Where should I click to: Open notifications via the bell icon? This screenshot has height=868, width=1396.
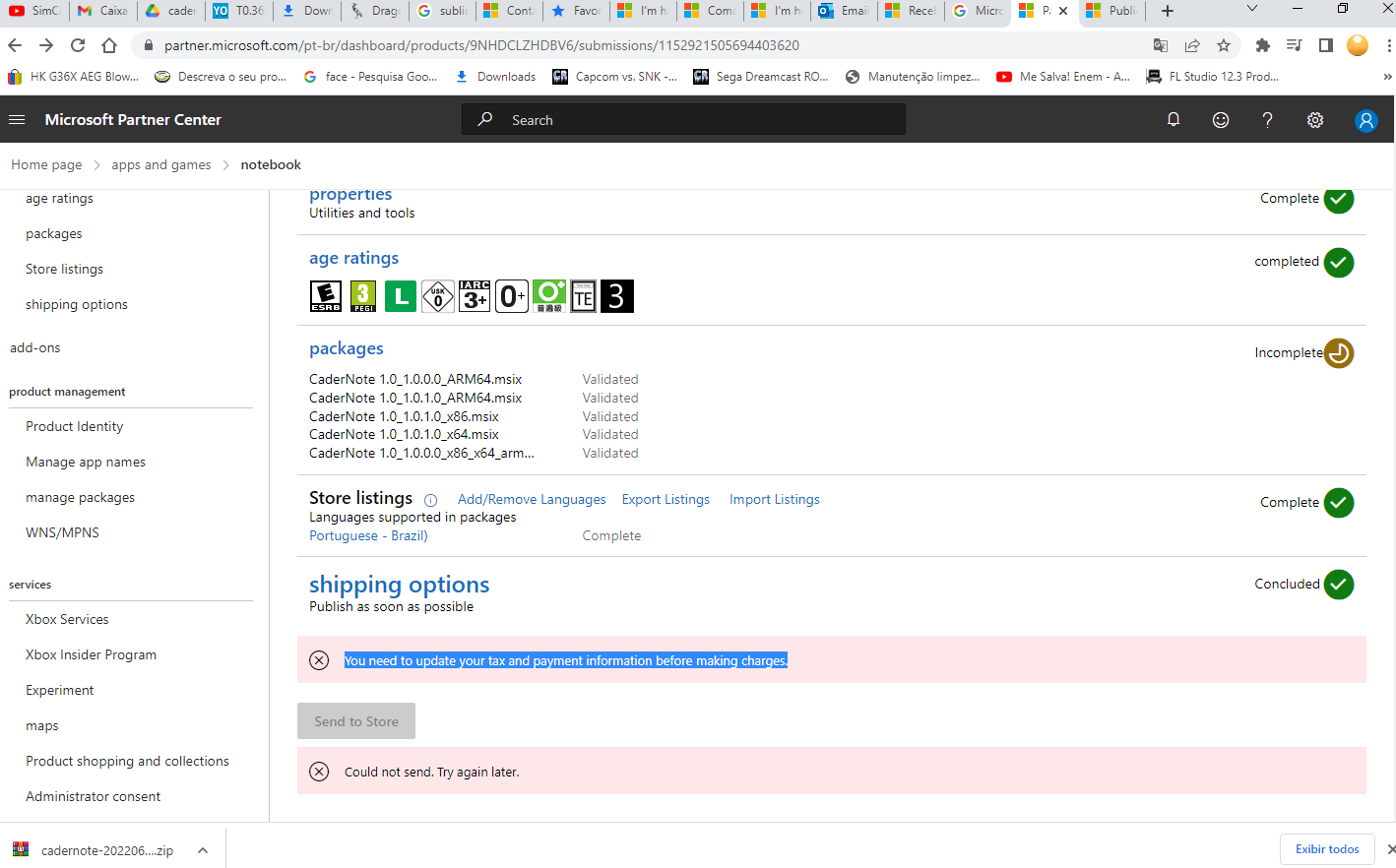[1173, 119]
